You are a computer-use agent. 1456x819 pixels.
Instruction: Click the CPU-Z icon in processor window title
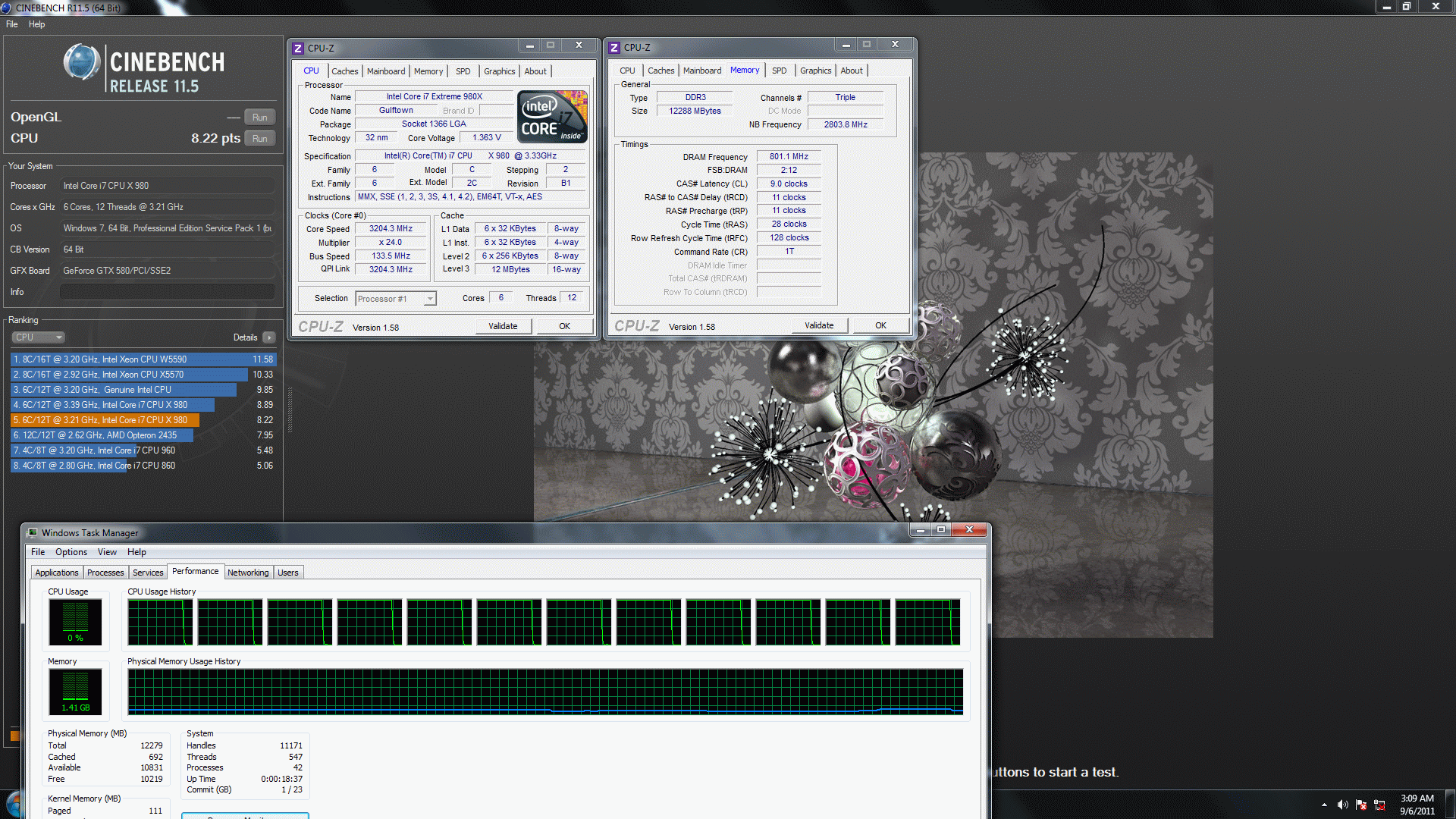click(298, 48)
